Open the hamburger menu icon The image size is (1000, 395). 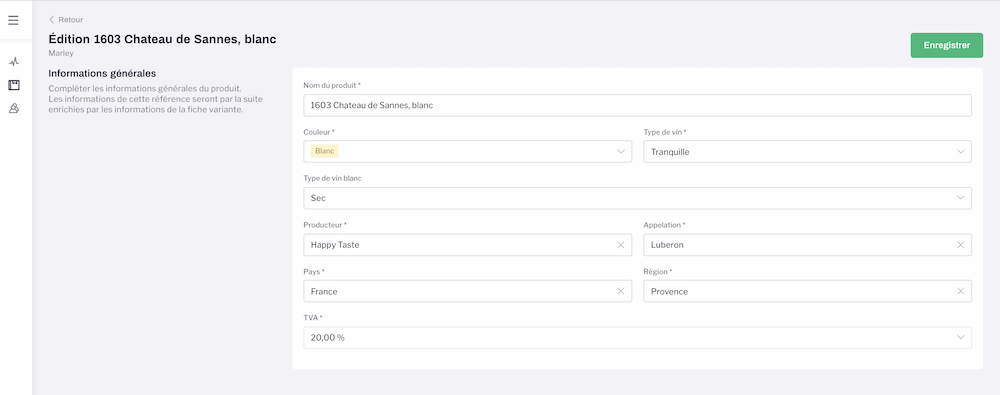[x=13, y=20]
